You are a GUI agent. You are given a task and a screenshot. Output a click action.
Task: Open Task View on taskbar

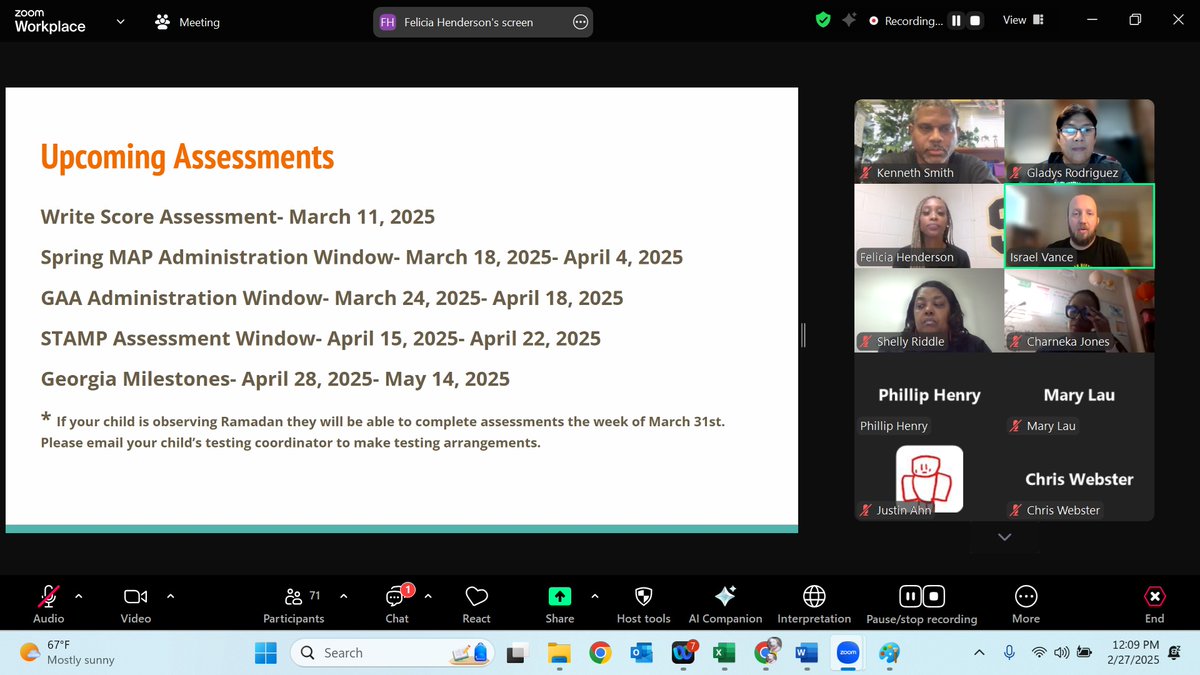tap(517, 653)
